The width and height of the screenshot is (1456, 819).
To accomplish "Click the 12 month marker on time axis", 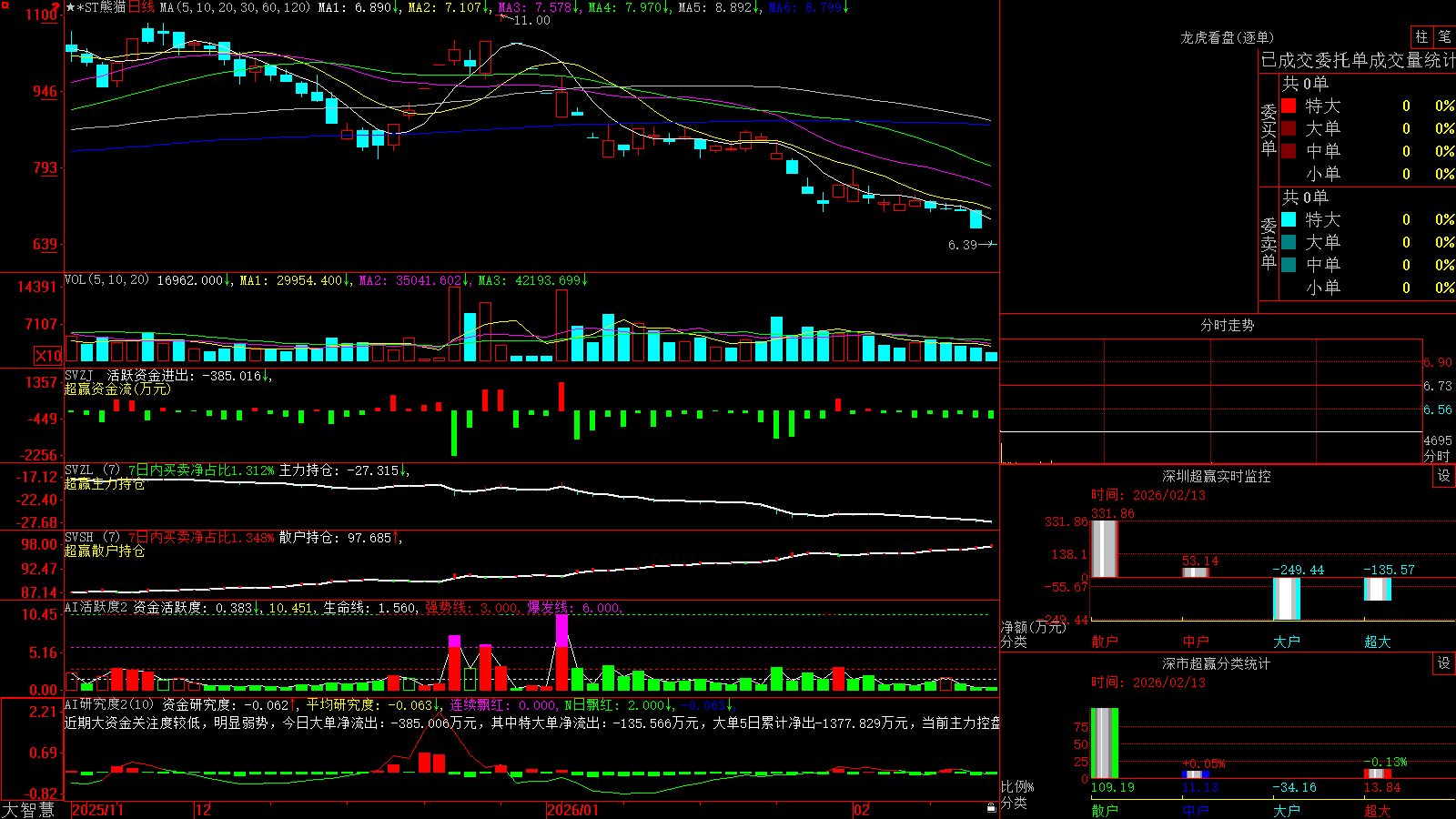I will tap(204, 810).
